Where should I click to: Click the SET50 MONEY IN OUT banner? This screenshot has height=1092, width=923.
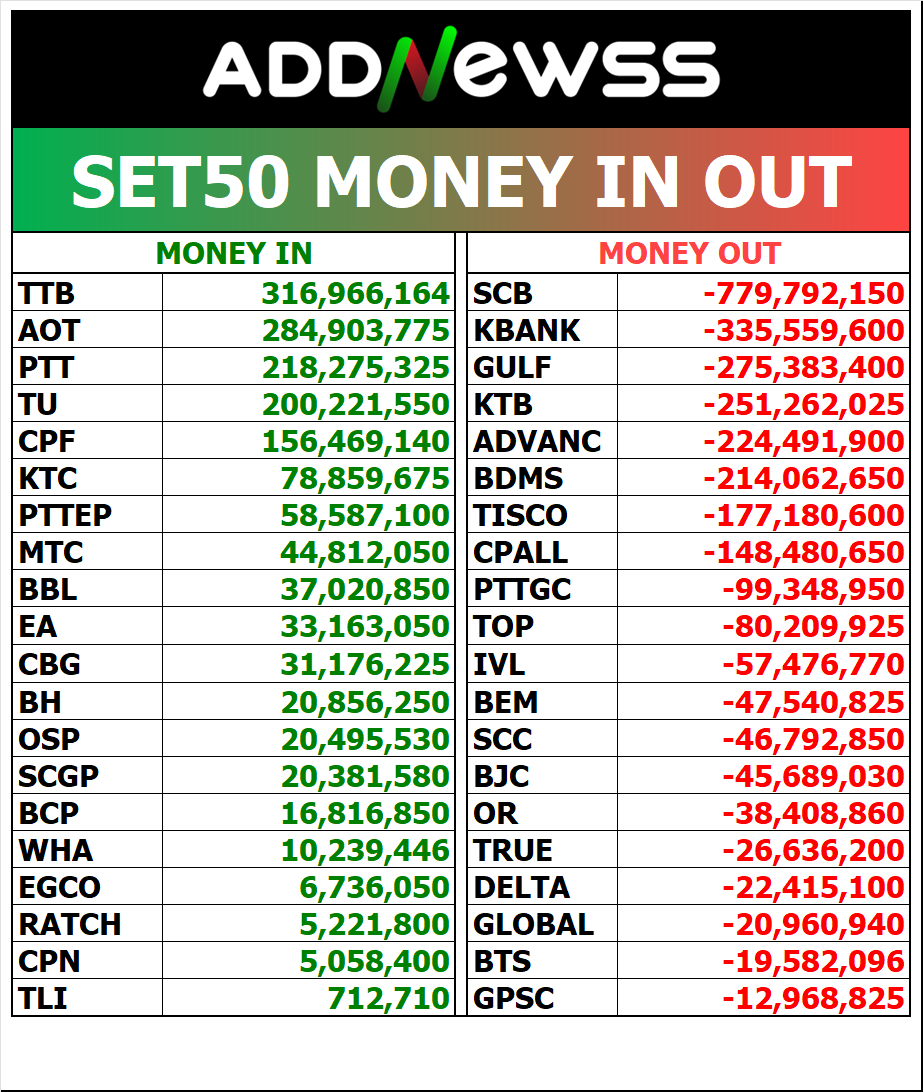(461, 181)
